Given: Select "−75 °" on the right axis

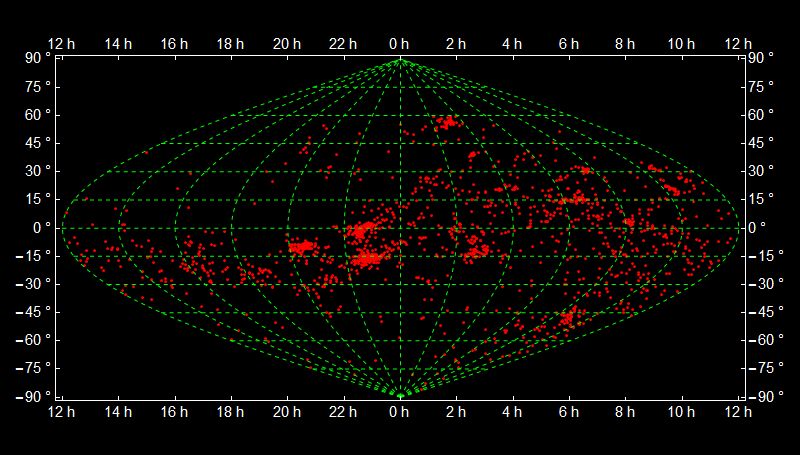Looking at the screenshot, I should click(766, 368).
